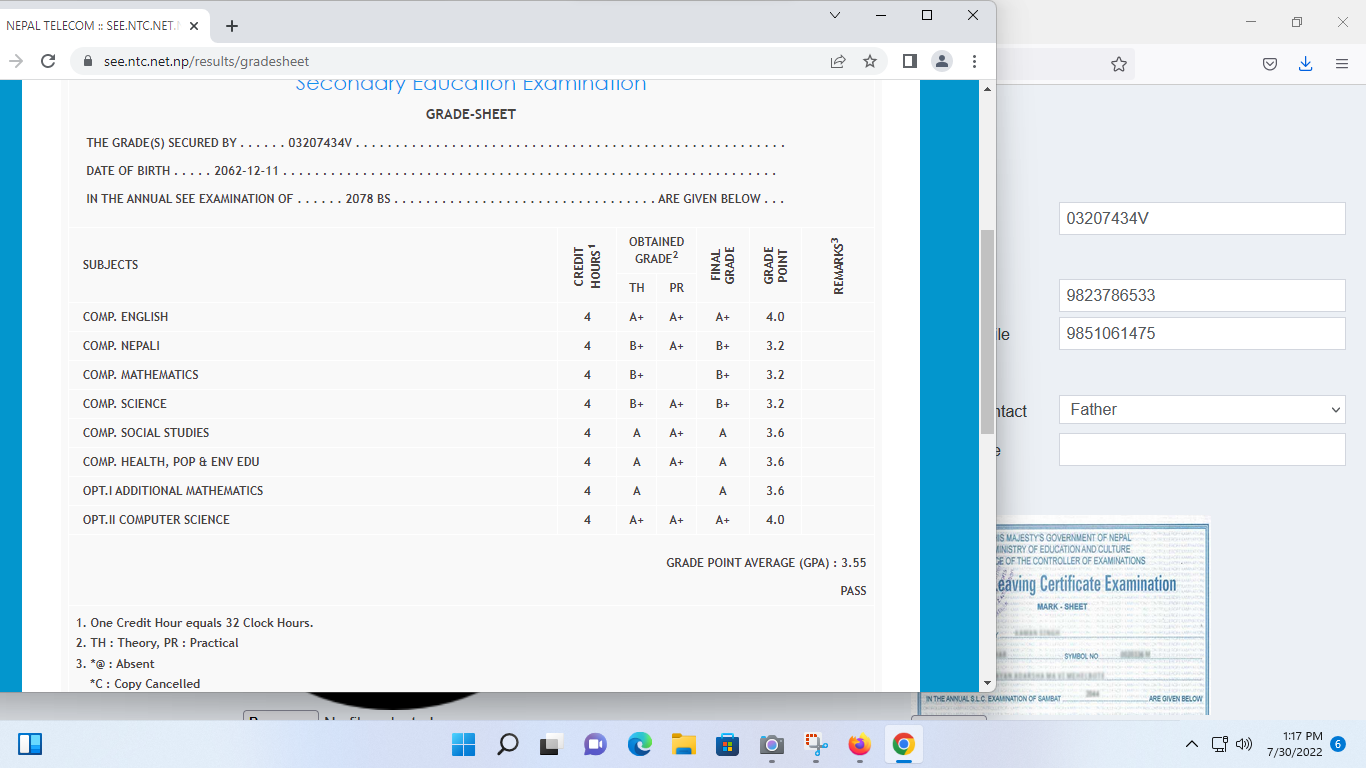This screenshot has height=768, width=1366.
Task: Click the Chrome page vertical scrollbar thumb
Action: [x=988, y=330]
